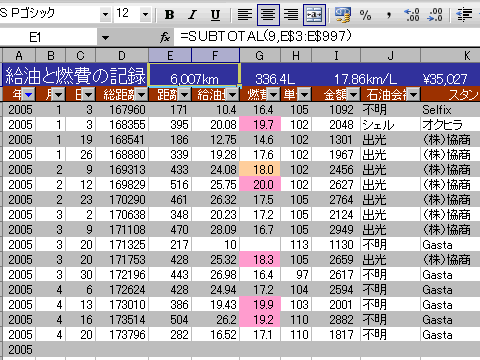
Task: Select pink cell with value 20.0
Action: (x=260, y=185)
